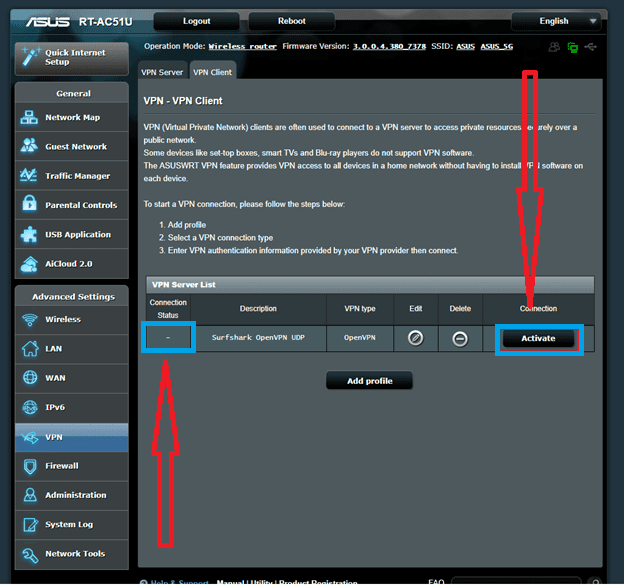Click the System Log notepad icon
The image size is (624, 587).
click(31, 524)
